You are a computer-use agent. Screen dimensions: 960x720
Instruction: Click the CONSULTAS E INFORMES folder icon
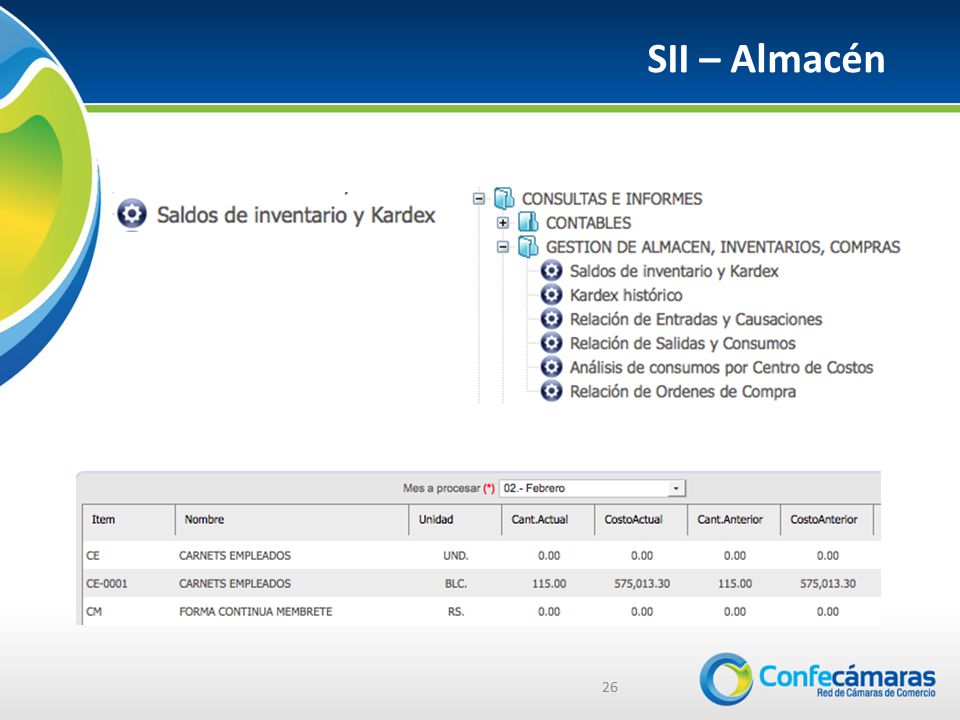pyautogui.click(x=504, y=198)
